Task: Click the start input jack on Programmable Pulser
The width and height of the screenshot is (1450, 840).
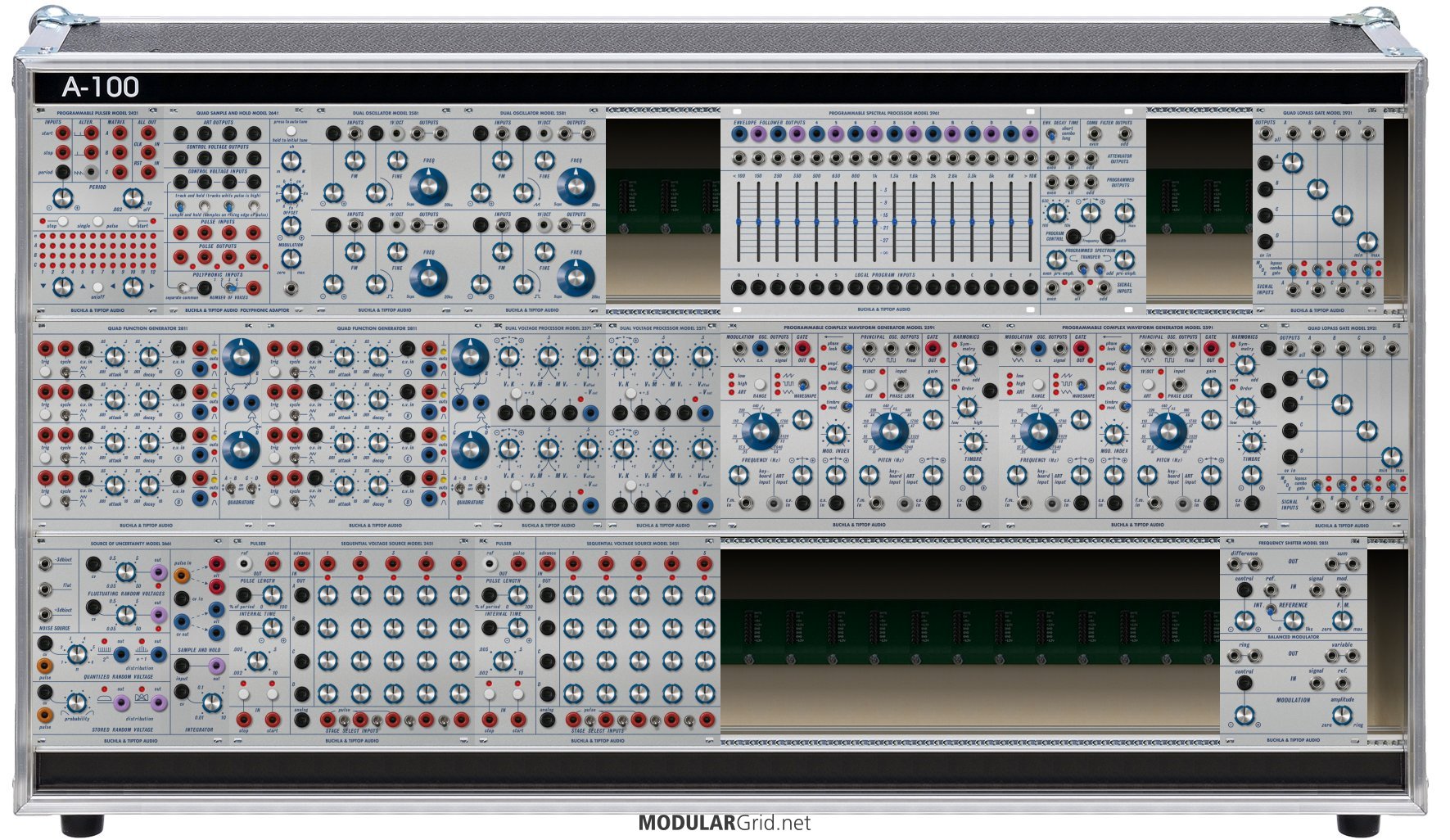Action: (x=63, y=133)
